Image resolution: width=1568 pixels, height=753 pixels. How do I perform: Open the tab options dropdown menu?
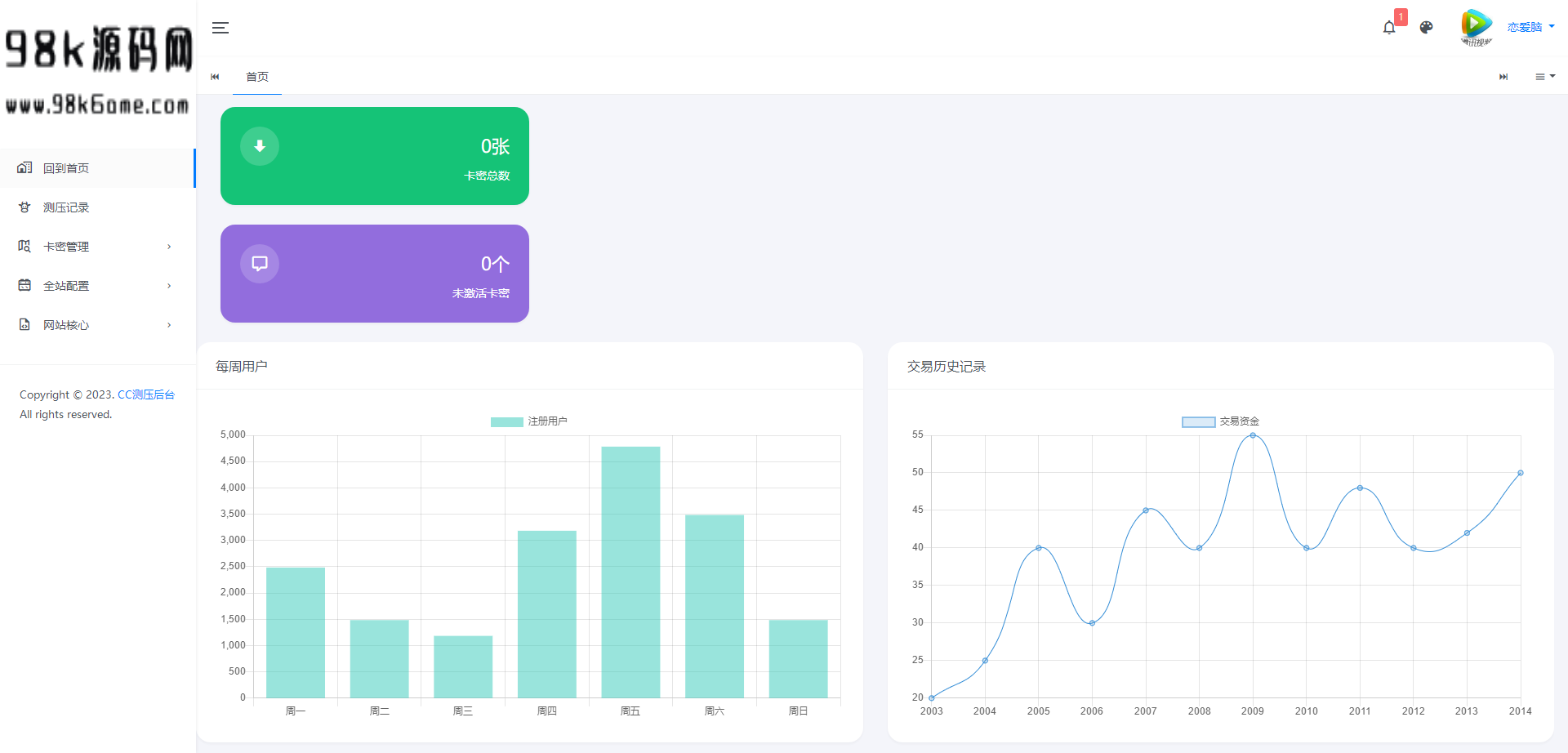(1544, 77)
